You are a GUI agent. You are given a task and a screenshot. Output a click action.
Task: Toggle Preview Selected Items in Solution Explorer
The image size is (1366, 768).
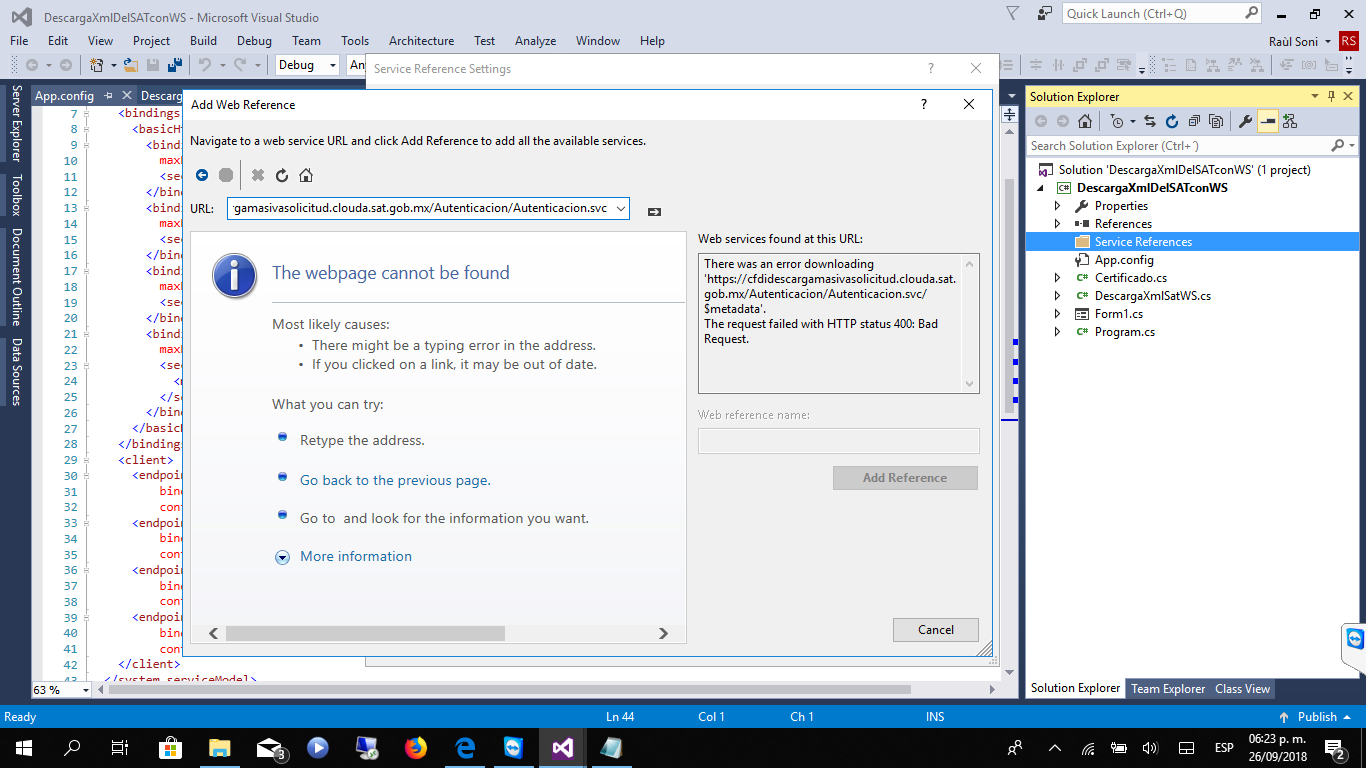tap(1268, 121)
